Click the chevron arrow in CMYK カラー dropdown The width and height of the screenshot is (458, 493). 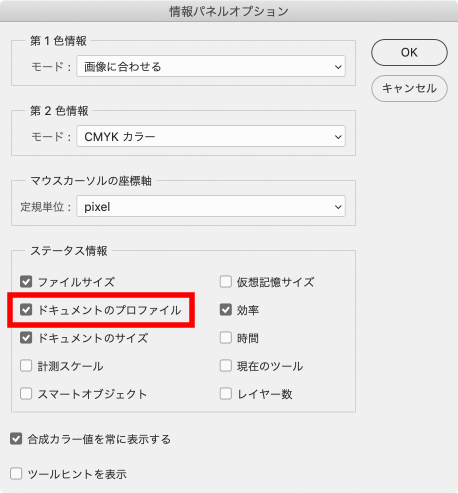338,137
